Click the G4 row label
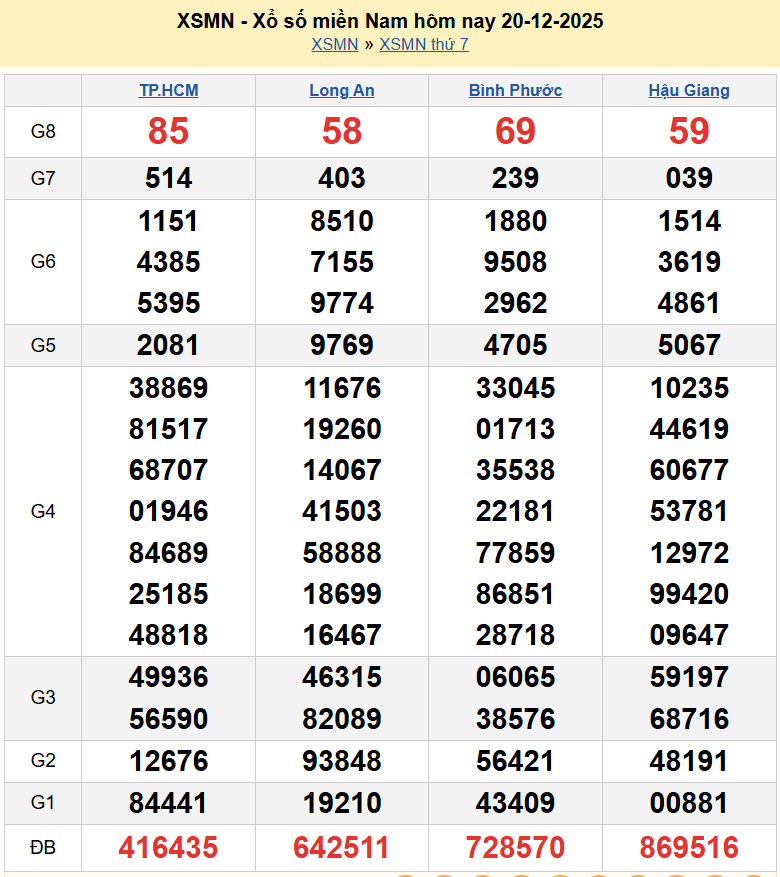This screenshot has height=877, width=780. (x=43, y=511)
